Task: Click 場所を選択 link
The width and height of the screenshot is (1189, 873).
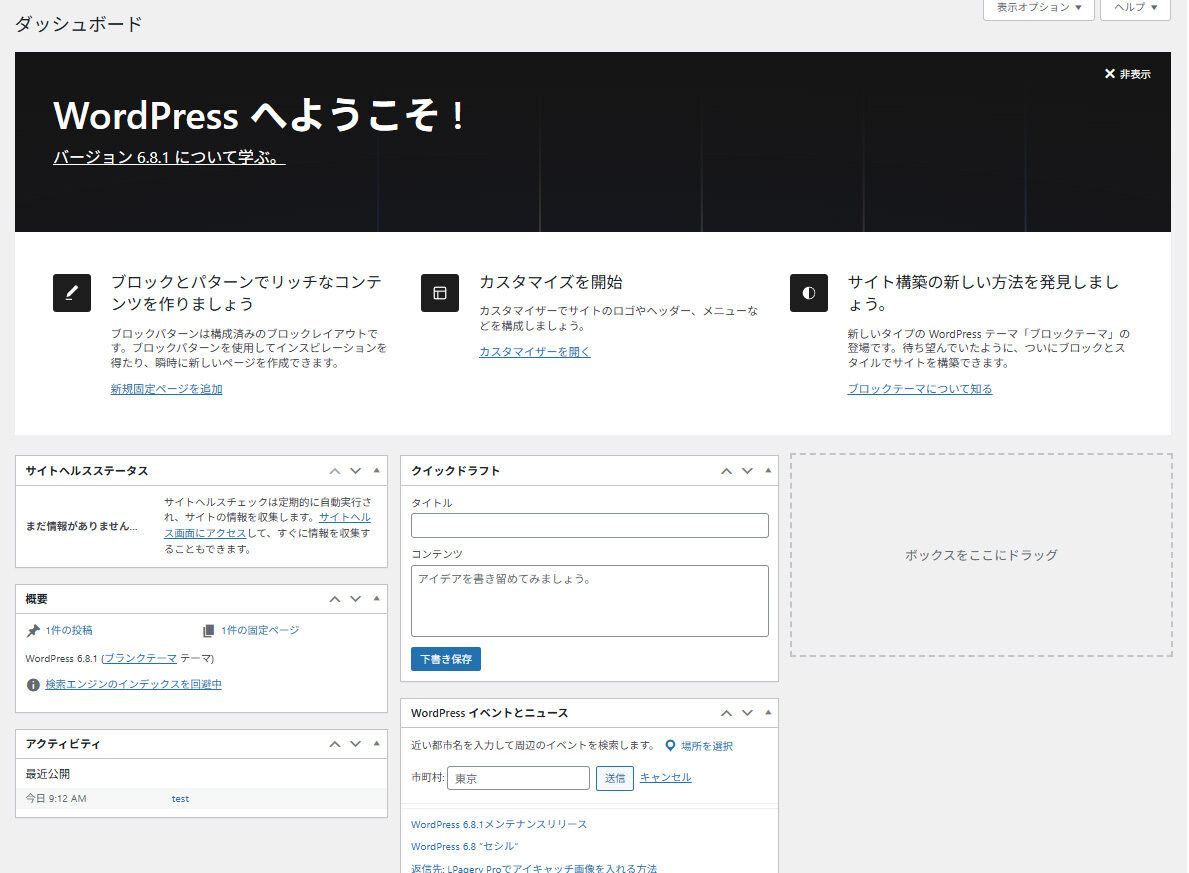Action: click(x=707, y=746)
